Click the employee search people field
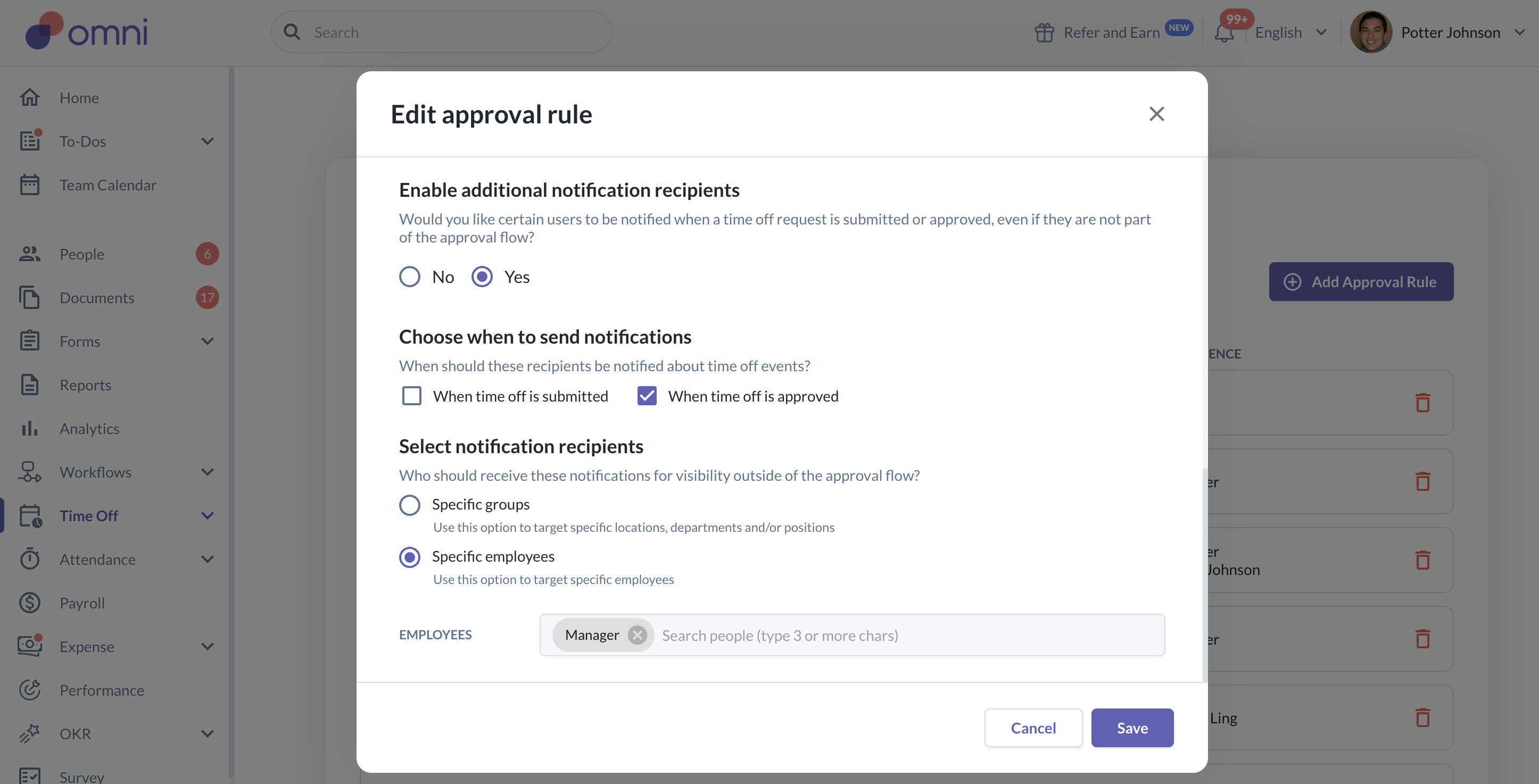 click(x=896, y=635)
